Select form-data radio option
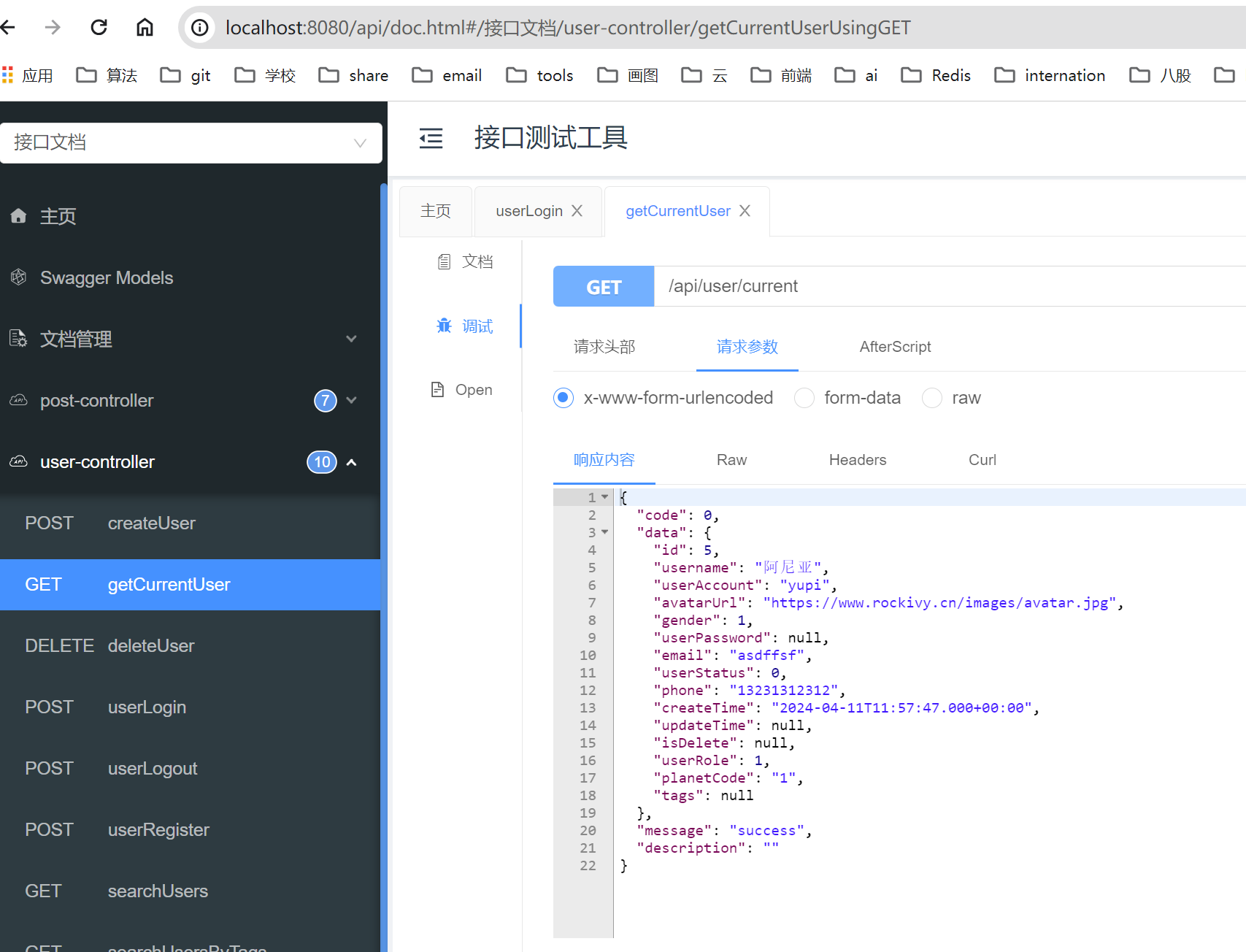This screenshot has height=952, width=1246. click(804, 398)
